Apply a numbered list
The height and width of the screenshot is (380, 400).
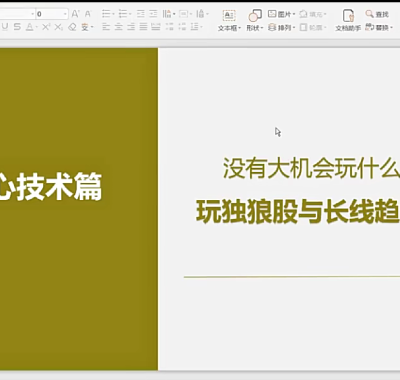click(x=123, y=14)
